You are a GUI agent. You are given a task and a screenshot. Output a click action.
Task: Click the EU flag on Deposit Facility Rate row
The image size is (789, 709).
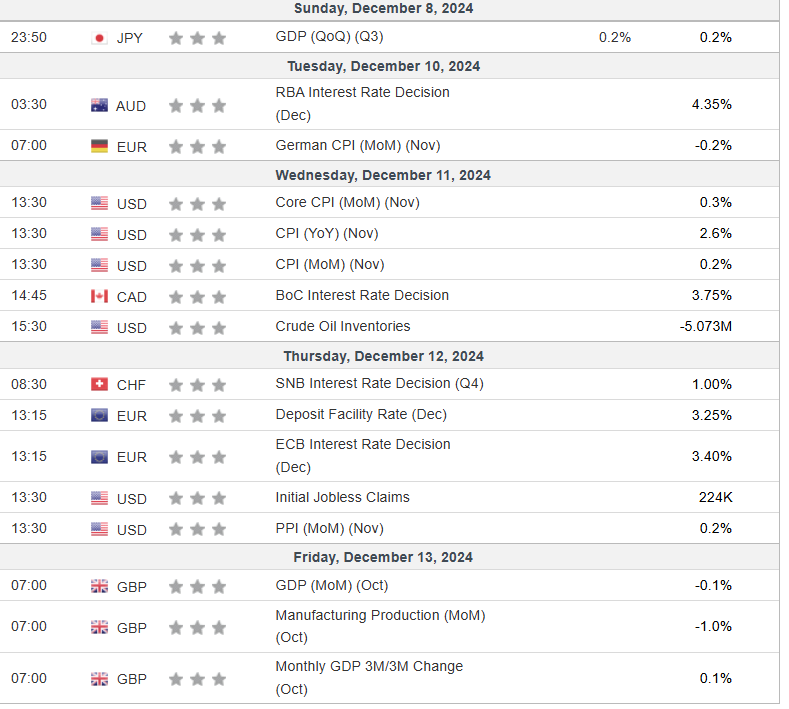pos(99,416)
